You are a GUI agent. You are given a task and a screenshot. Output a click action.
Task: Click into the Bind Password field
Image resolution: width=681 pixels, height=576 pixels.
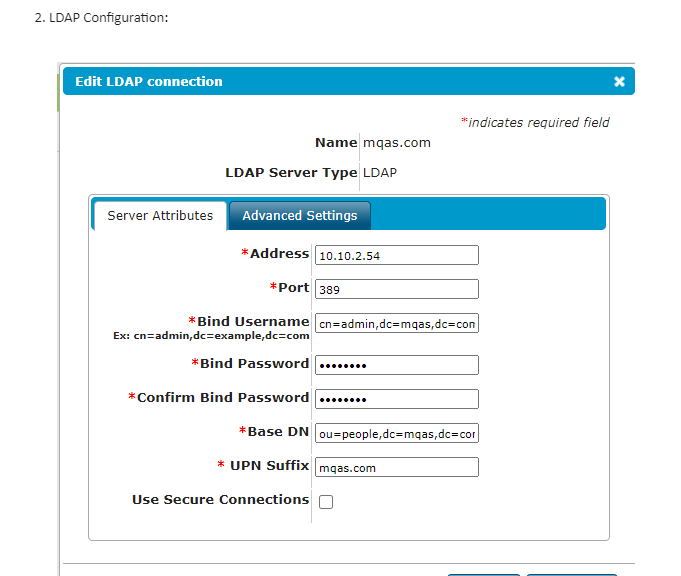[x=397, y=365]
